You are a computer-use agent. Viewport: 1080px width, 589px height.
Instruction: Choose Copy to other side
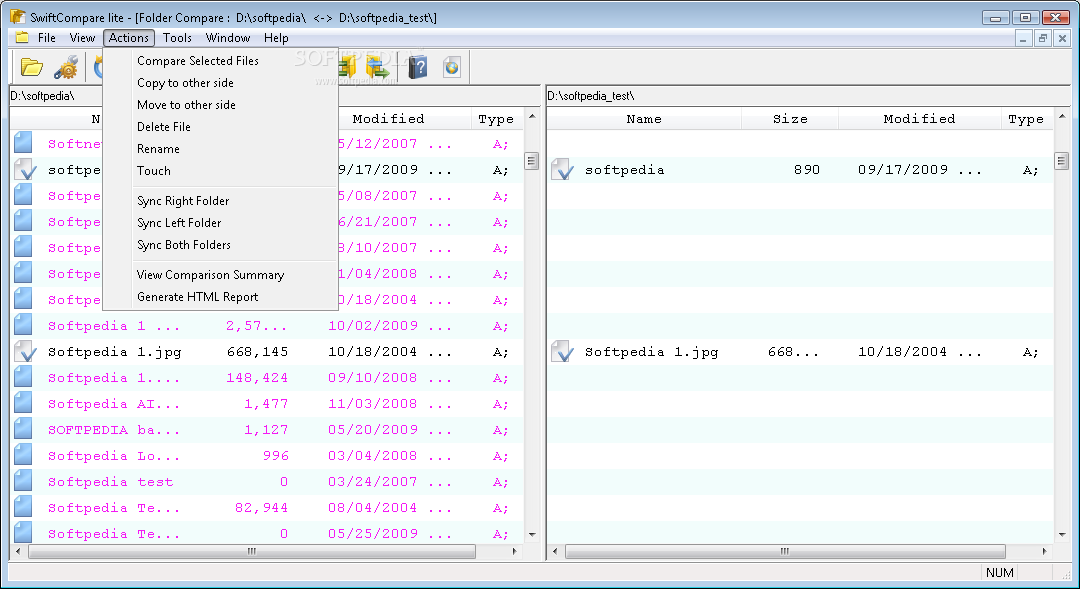click(x=220, y=83)
